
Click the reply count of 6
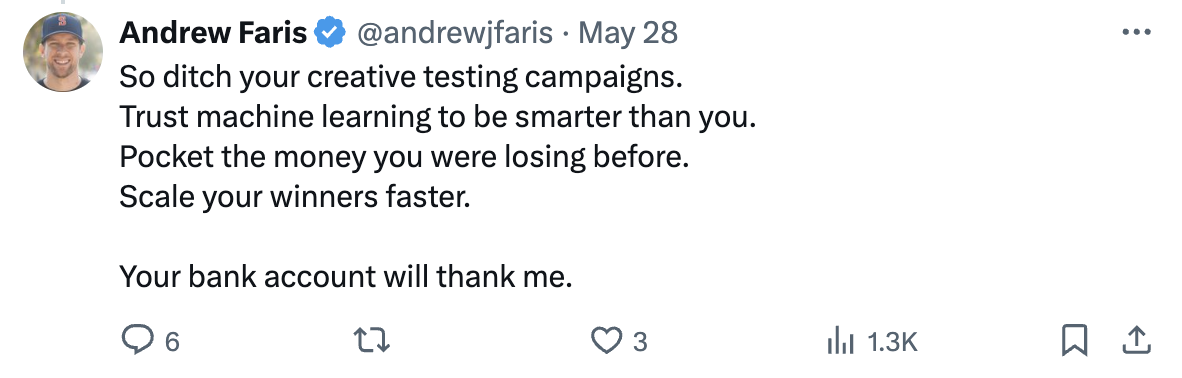[173, 343]
